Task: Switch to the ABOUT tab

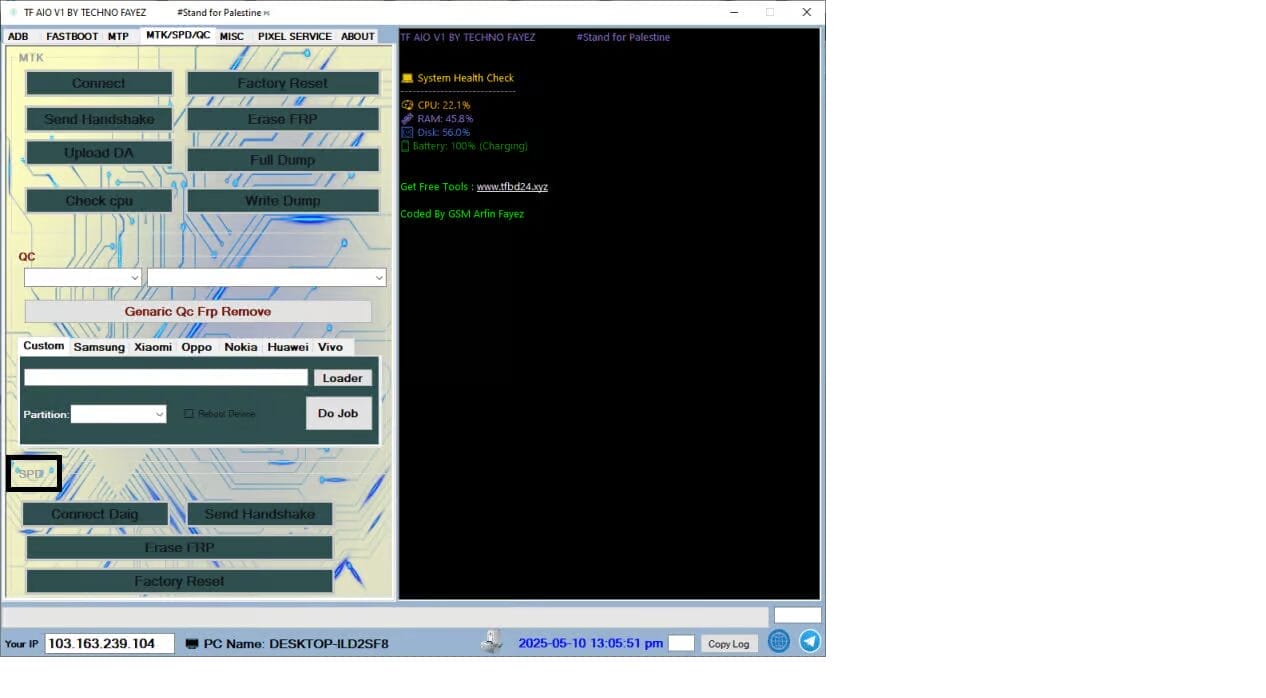Action: [358, 36]
